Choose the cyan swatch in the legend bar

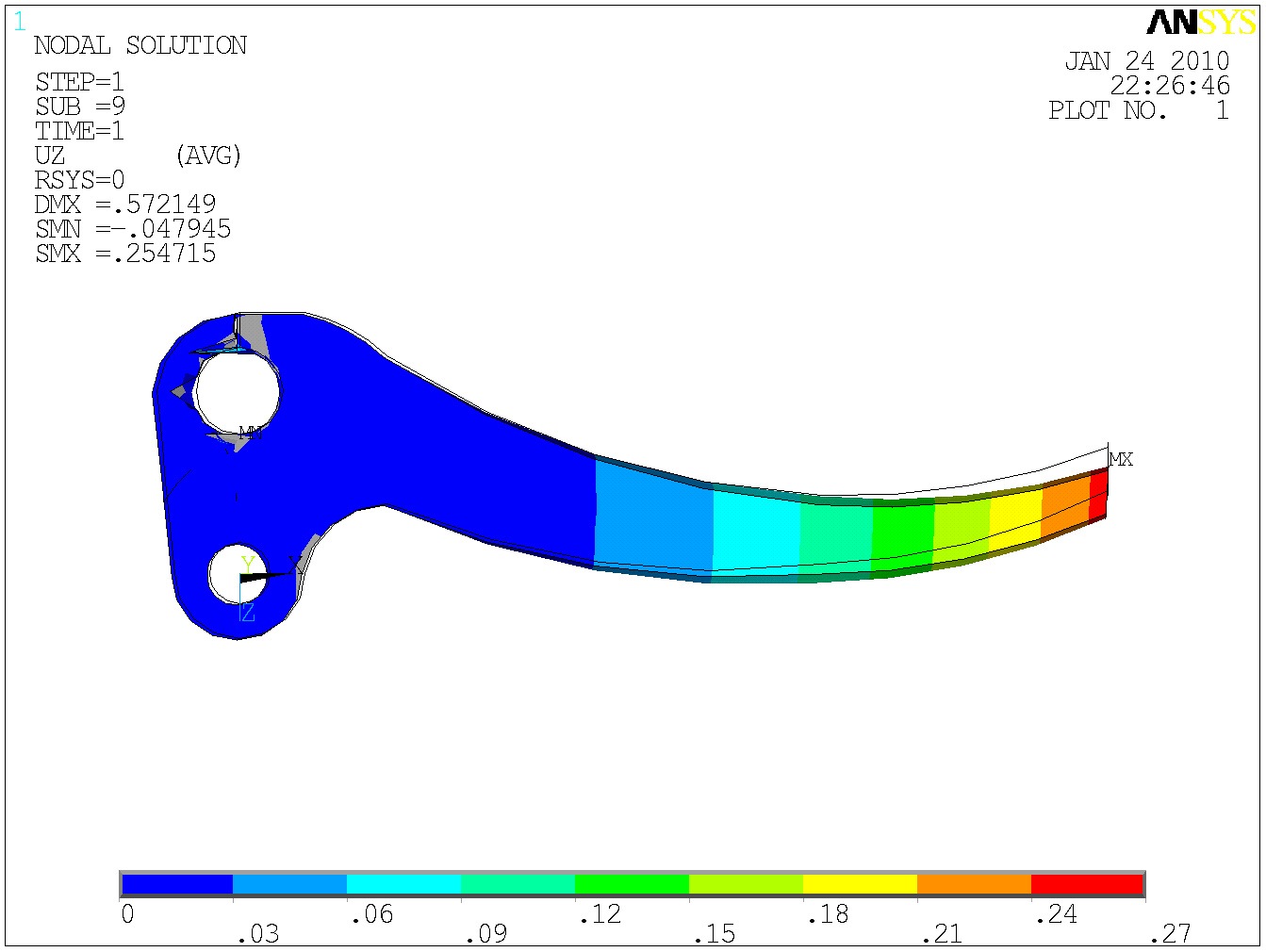[403, 884]
